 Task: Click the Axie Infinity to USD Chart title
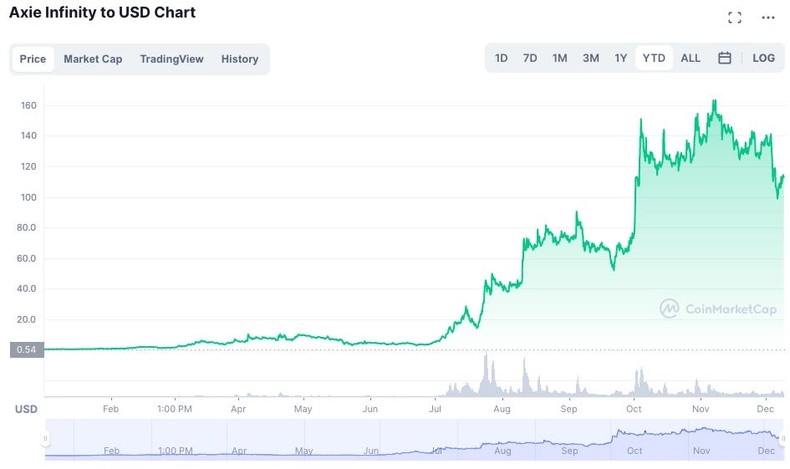coord(102,13)
